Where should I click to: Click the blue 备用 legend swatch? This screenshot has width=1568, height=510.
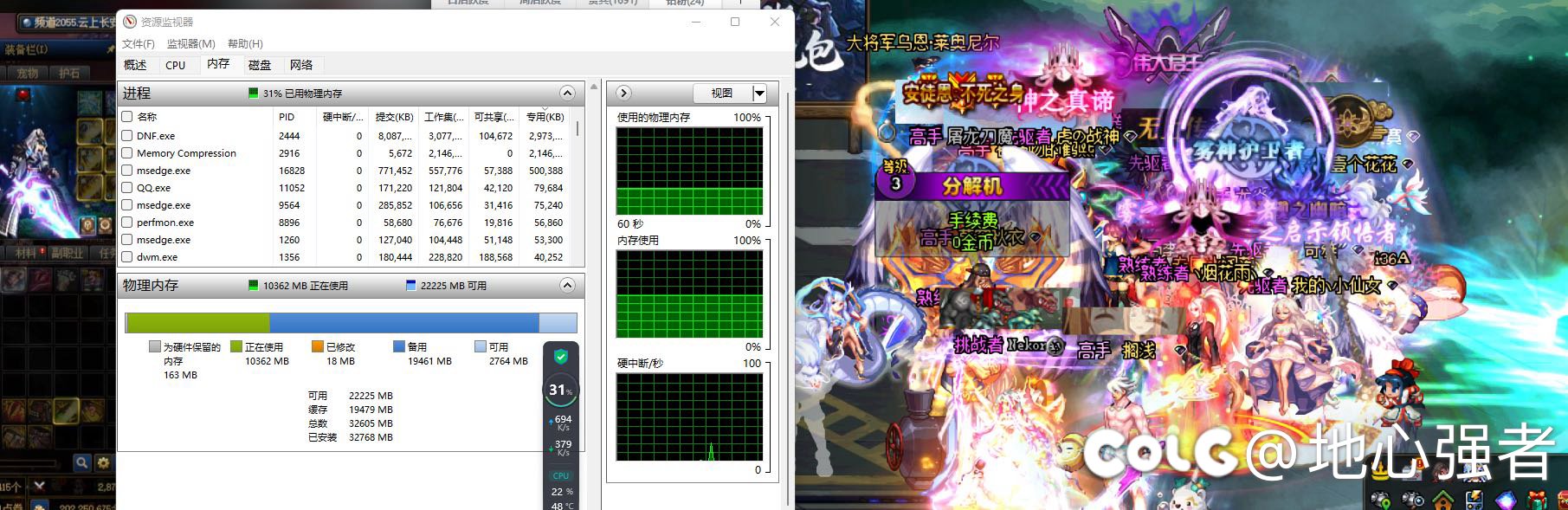coord(399,346)
